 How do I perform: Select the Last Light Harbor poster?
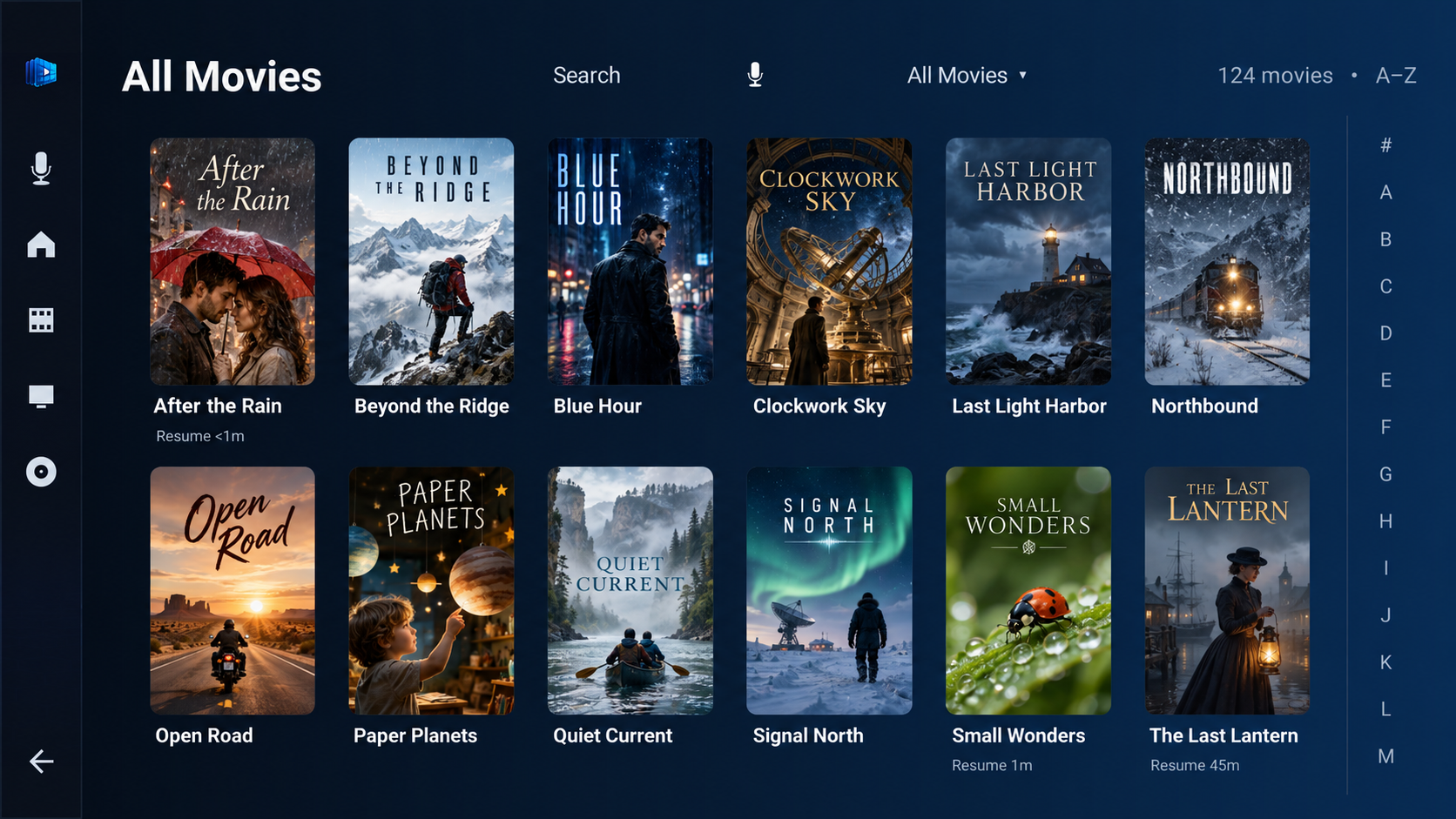(1028, 261)
